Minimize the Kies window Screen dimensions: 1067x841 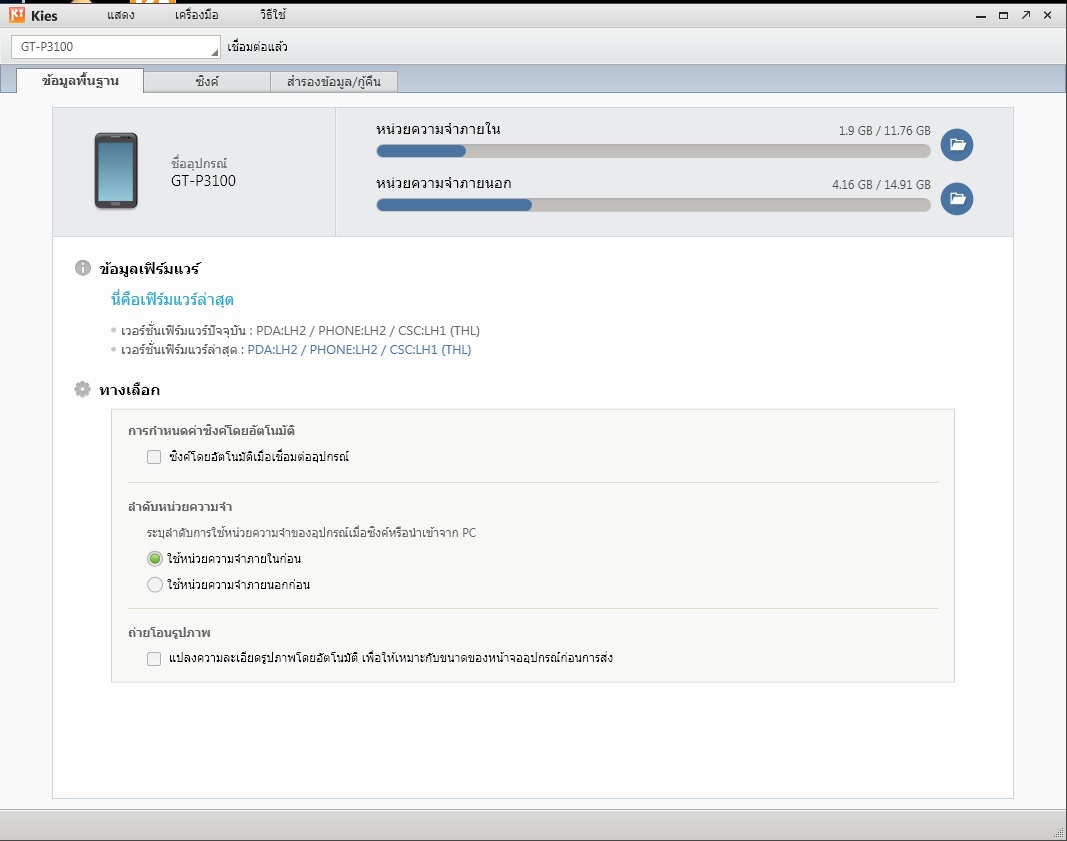click(x=981, y=16)
